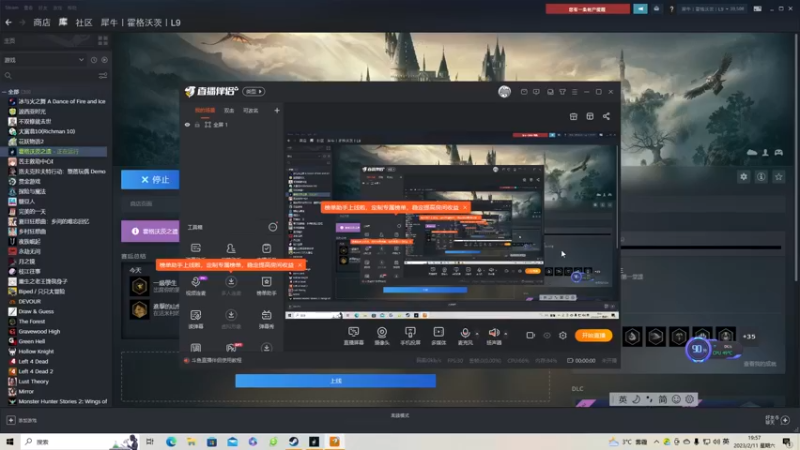Open toolbox more options circle icon
Screen dimensions: 800x450
(273, 227)
